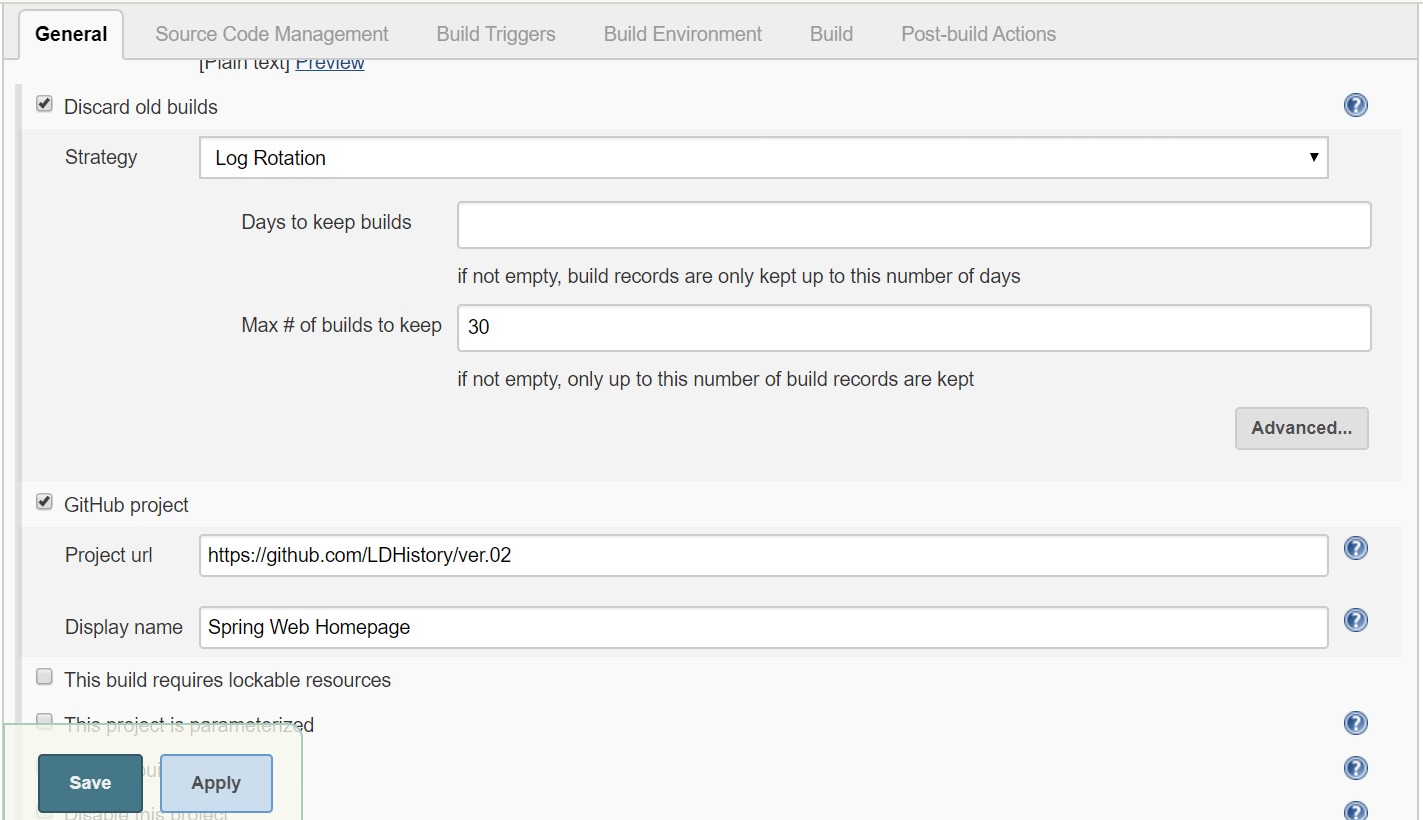
Task: Switch to Source Code Management tab
Action: (x=272, y=34)
